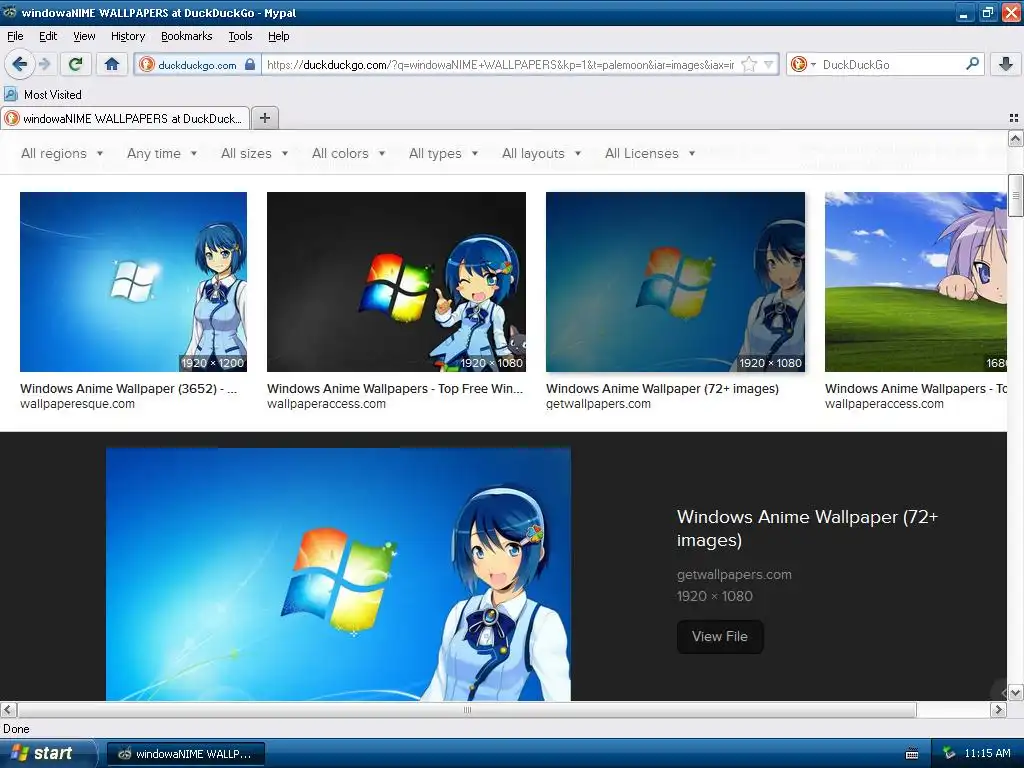Image resolution: width=1024 pixels, height=768 pixels.
Task: Open the Most Visited bookmarks folder
Action: click(x=43, y=95)
